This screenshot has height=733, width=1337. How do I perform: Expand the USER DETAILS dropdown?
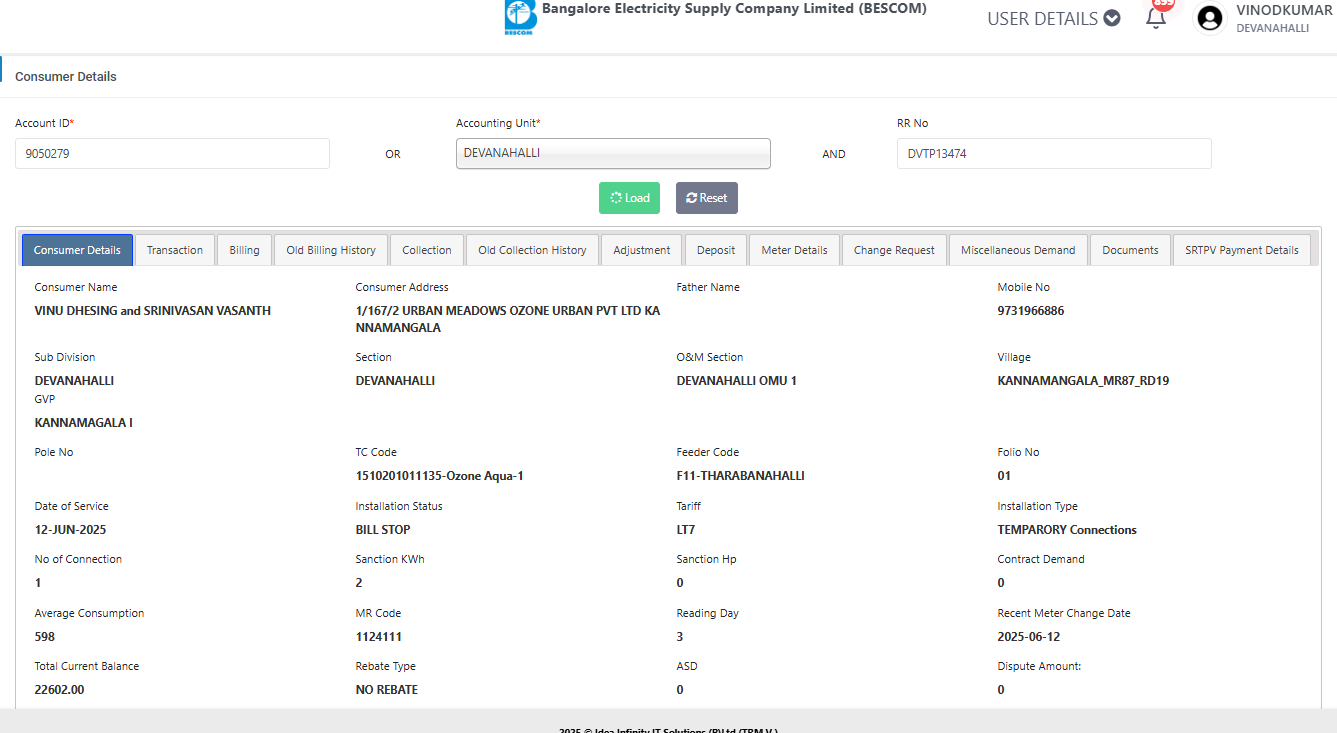tap(1053, 18)
